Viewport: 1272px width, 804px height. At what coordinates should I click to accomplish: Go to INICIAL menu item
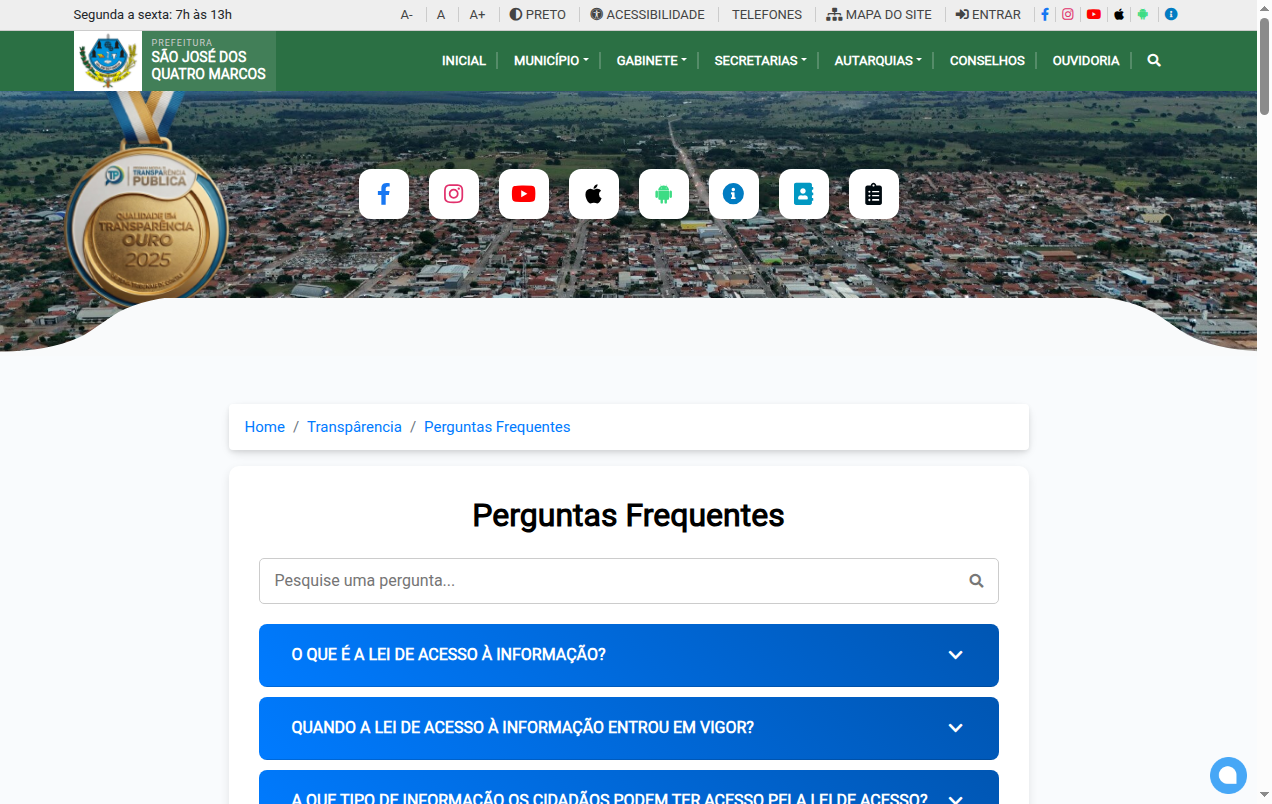click(464, 61)
